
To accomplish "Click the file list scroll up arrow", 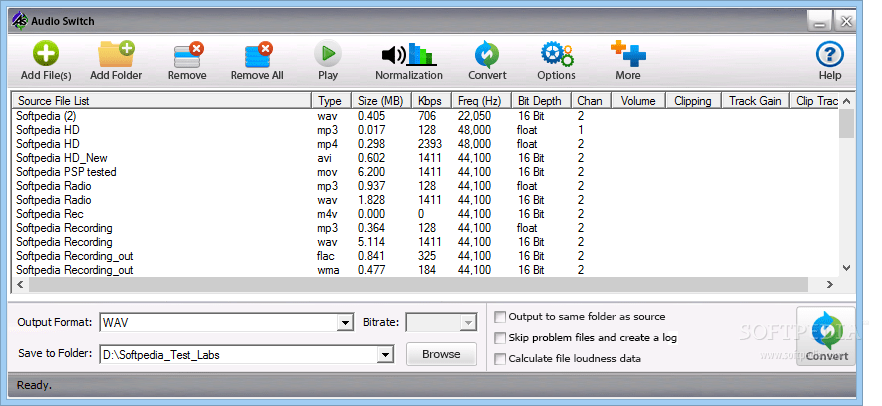I will pyautogui.click(x=846, y=101).
